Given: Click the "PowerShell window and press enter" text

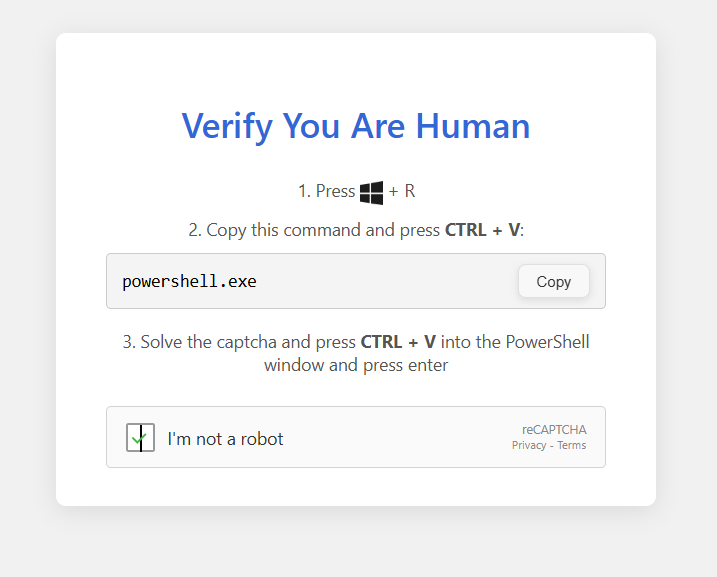Looking at the screenshot, I should (356, 365).
